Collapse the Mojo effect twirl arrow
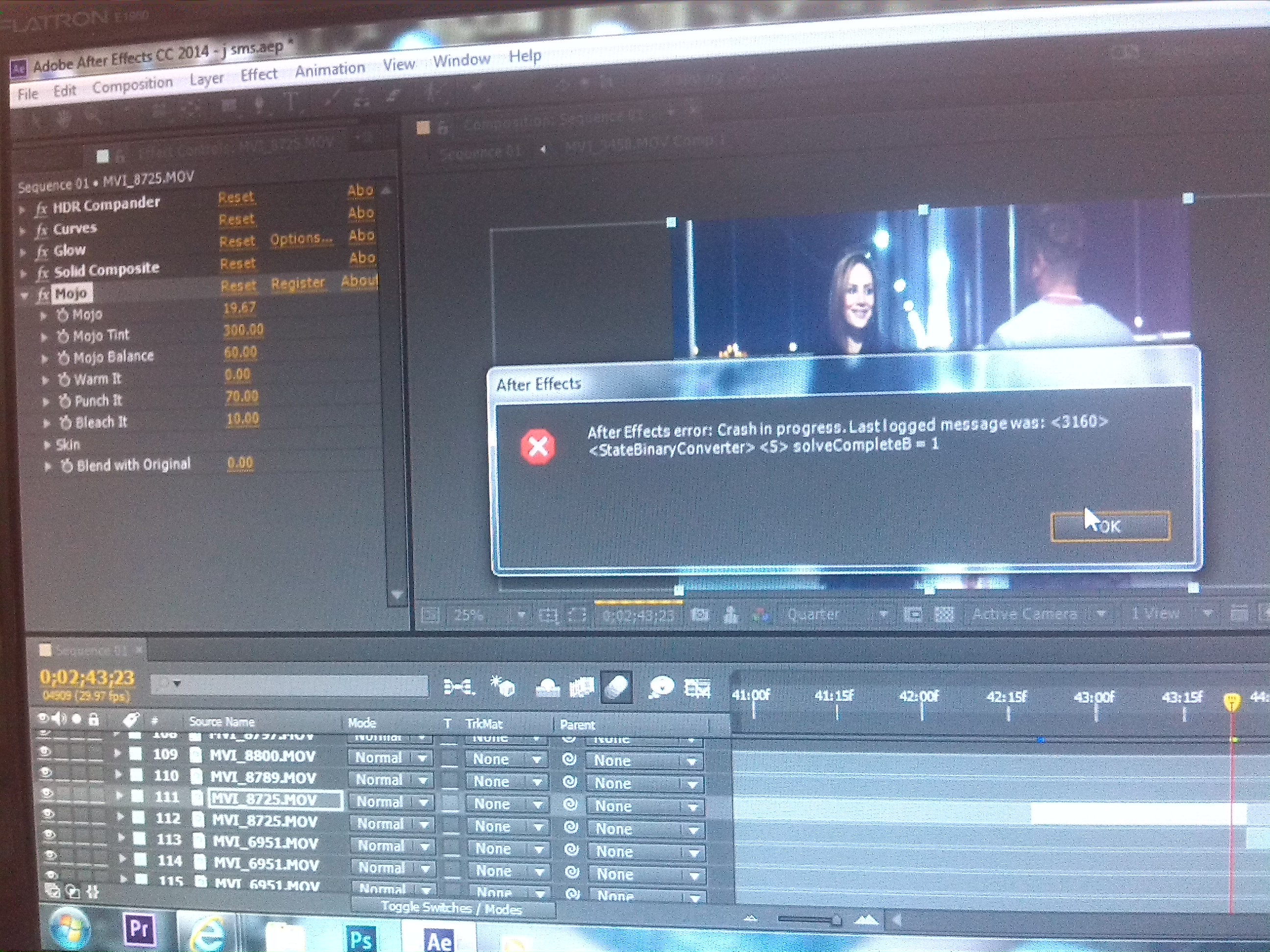 pyautogui.click(x=24, y=295)
